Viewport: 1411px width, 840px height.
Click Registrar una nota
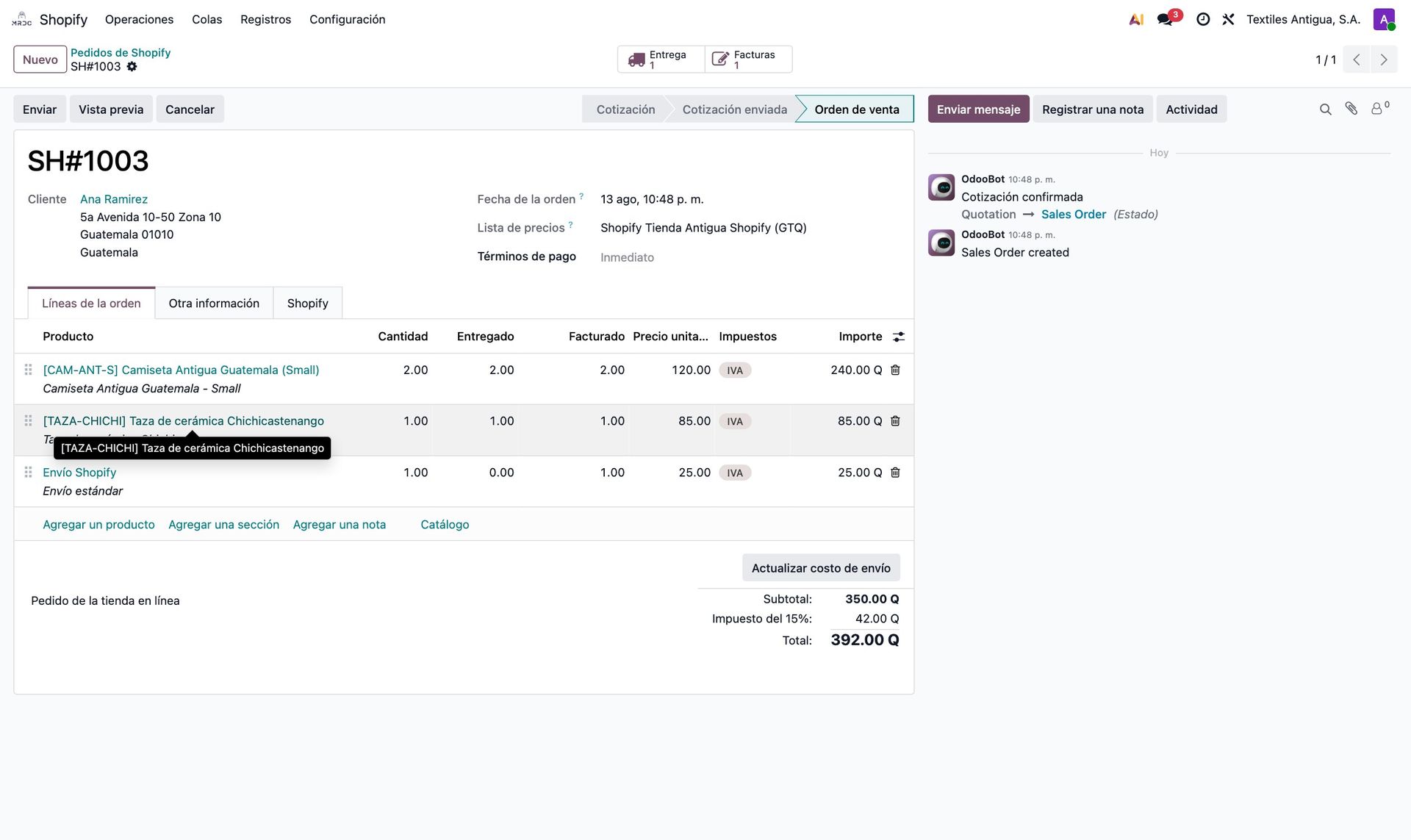(x=1093, y=110)
